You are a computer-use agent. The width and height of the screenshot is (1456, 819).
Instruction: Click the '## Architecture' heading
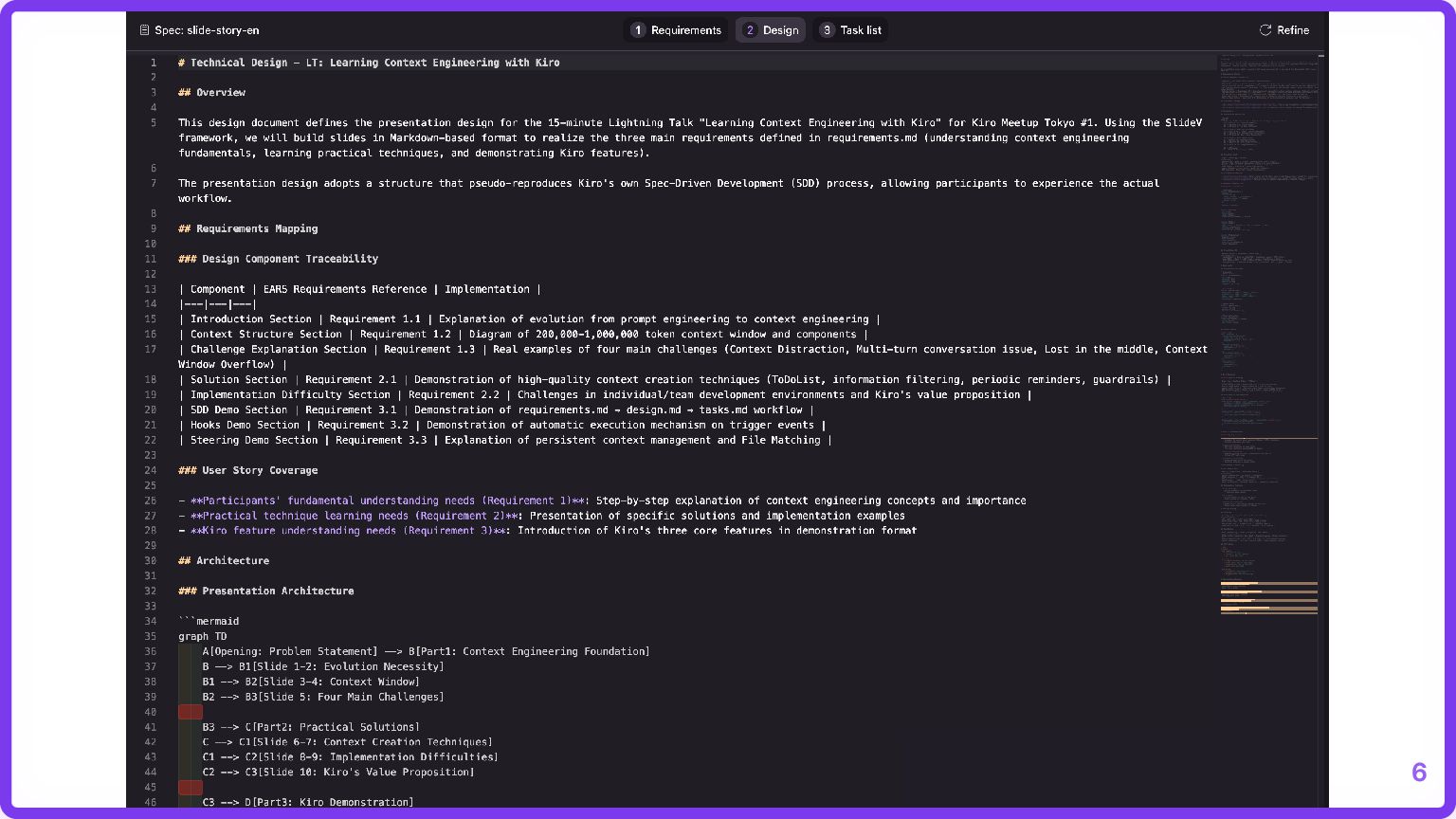pyautogui.click(x=223, y=561)
